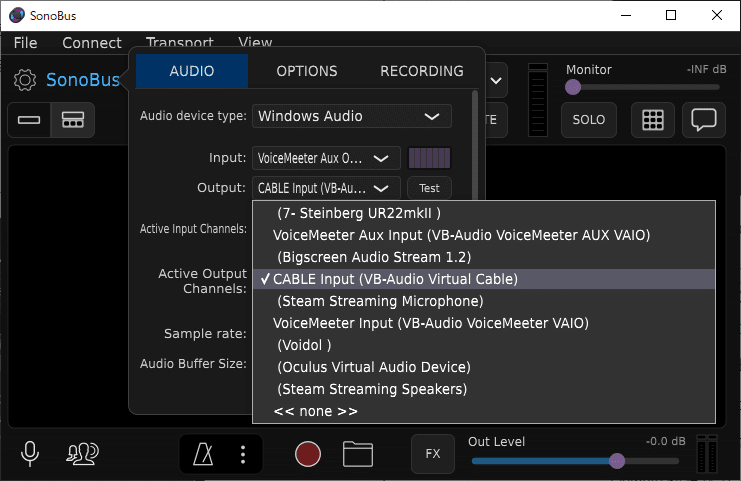
Task: Select Steam Streaming Microphone output
Action: [484, 301]
